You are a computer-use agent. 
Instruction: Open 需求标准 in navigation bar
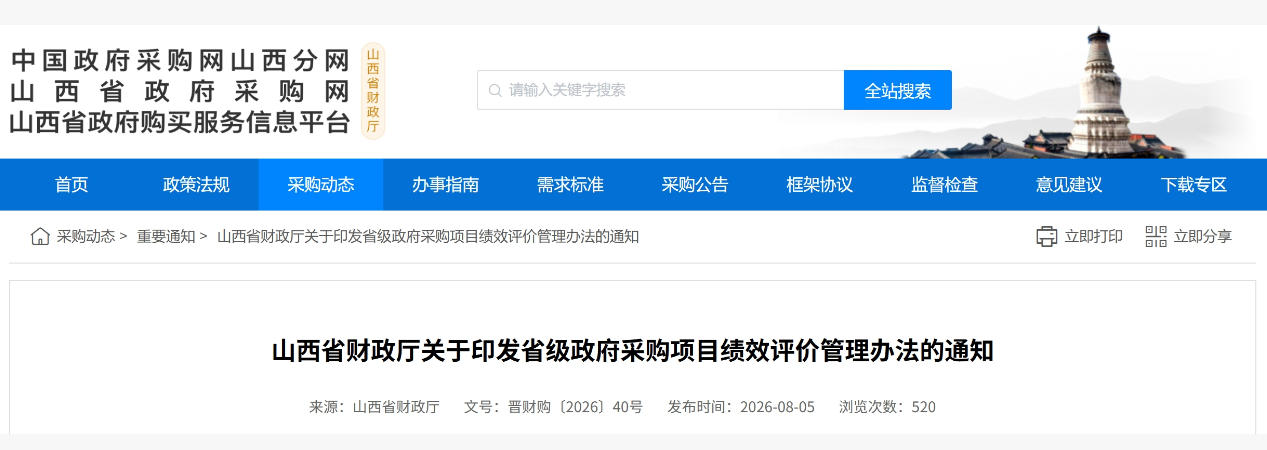pyautogui.click(x=570, y=185)
